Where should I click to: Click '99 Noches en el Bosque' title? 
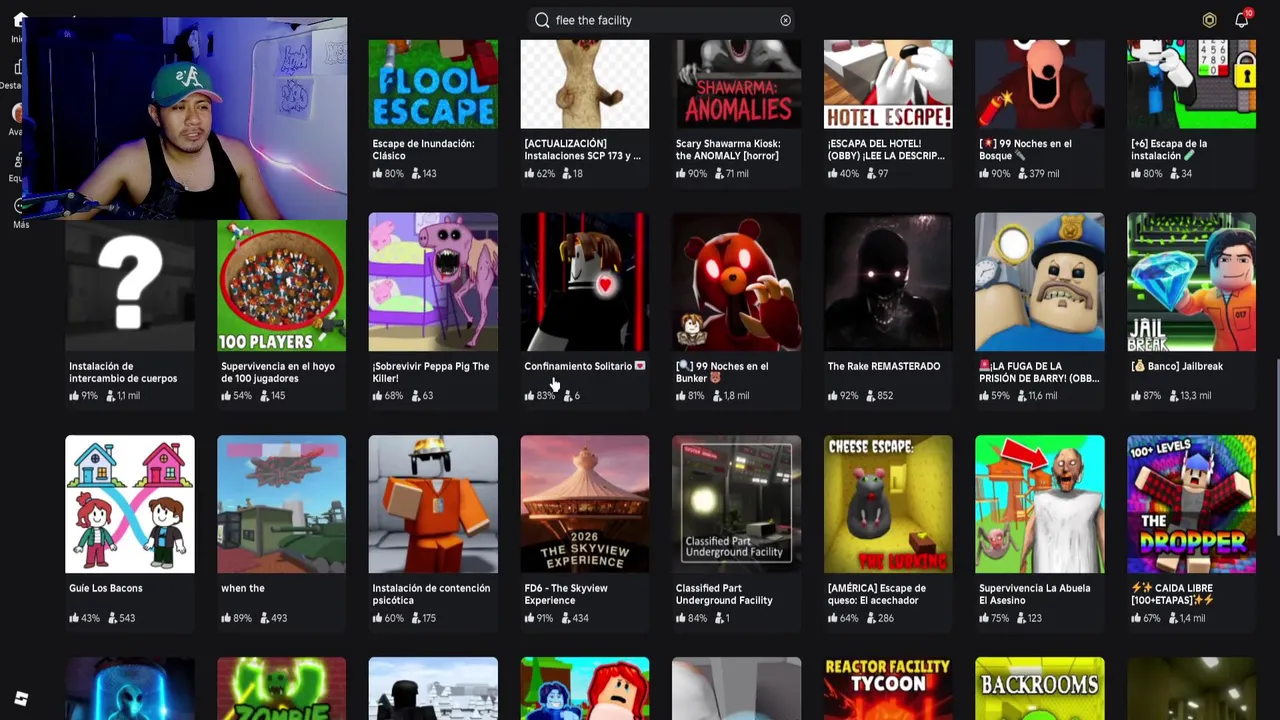[1025, 149]
